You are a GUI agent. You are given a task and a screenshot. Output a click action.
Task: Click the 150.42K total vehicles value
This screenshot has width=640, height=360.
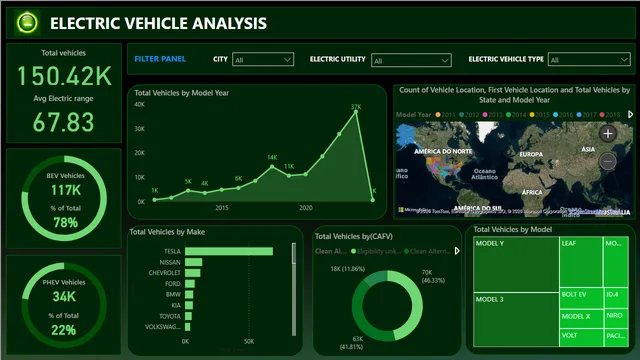coord(64,76)
